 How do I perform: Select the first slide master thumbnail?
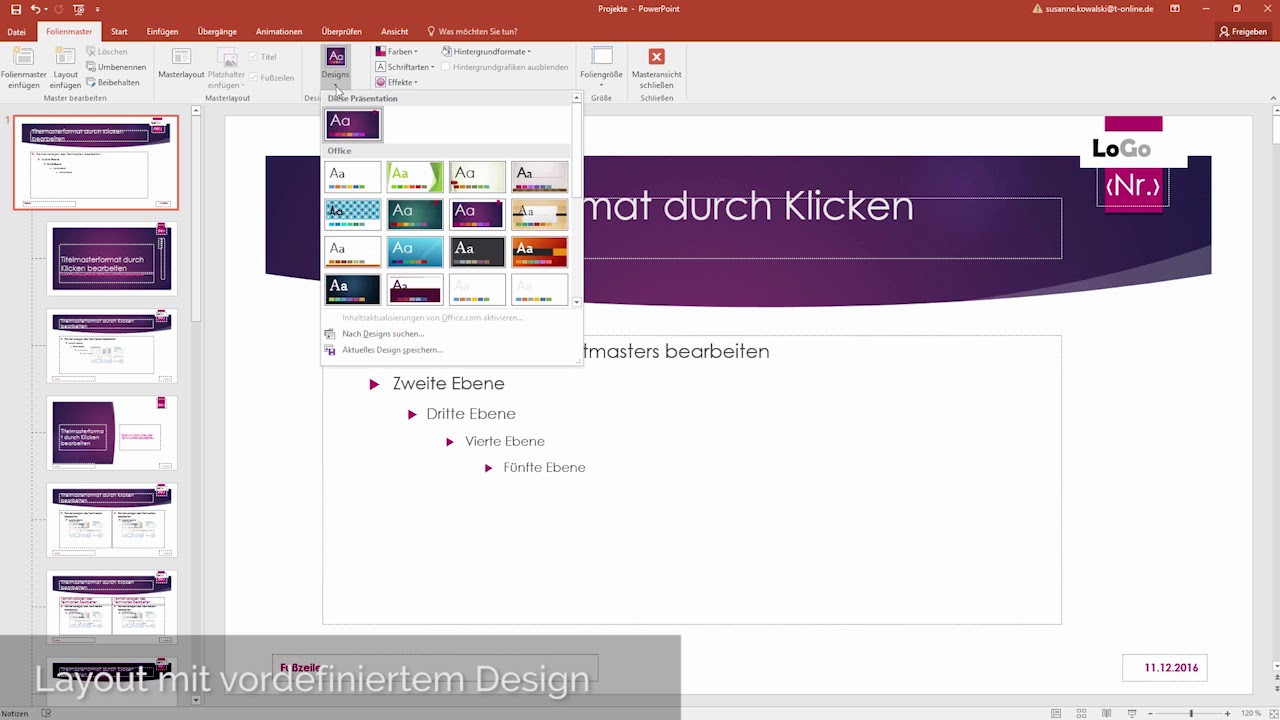pyautogui.click(x=96, y=162)
